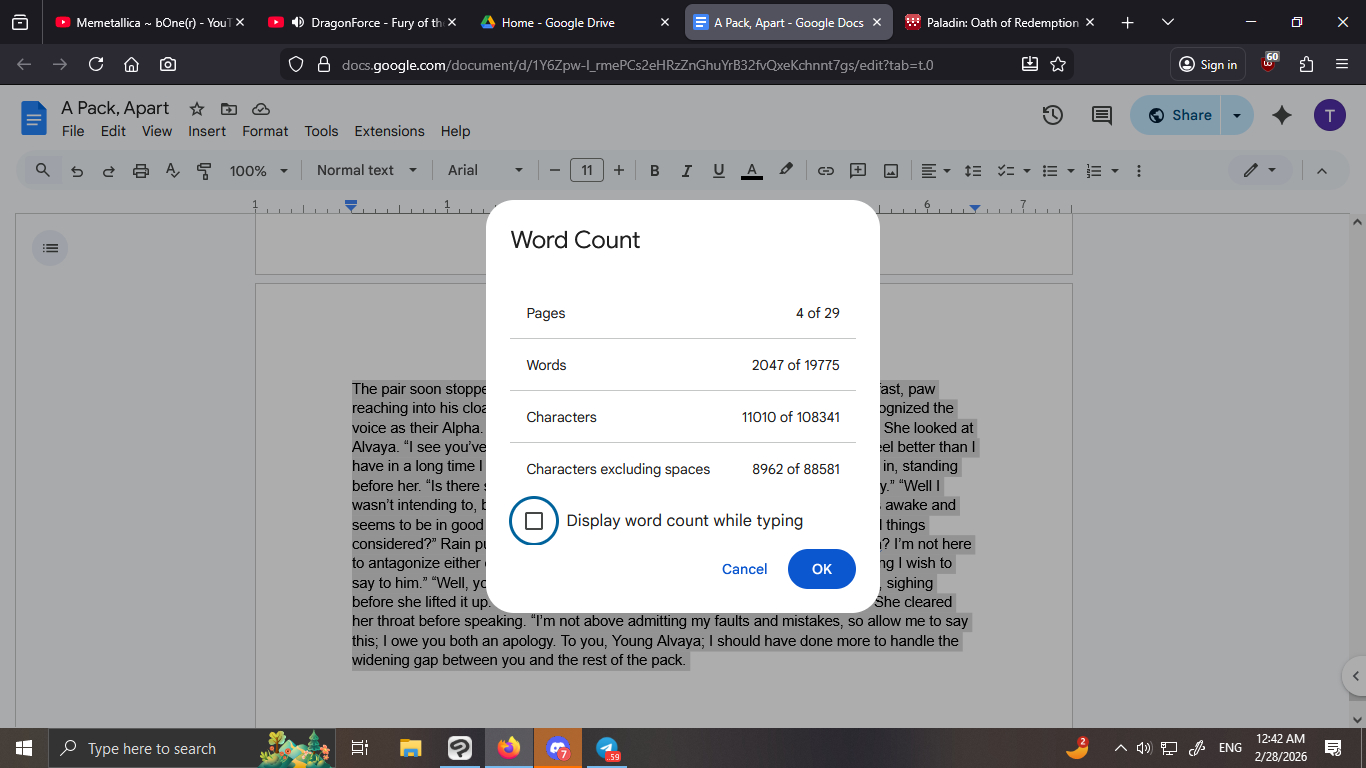
Task: Click the Print icon in toolbar
Action: tap(140, 171)
